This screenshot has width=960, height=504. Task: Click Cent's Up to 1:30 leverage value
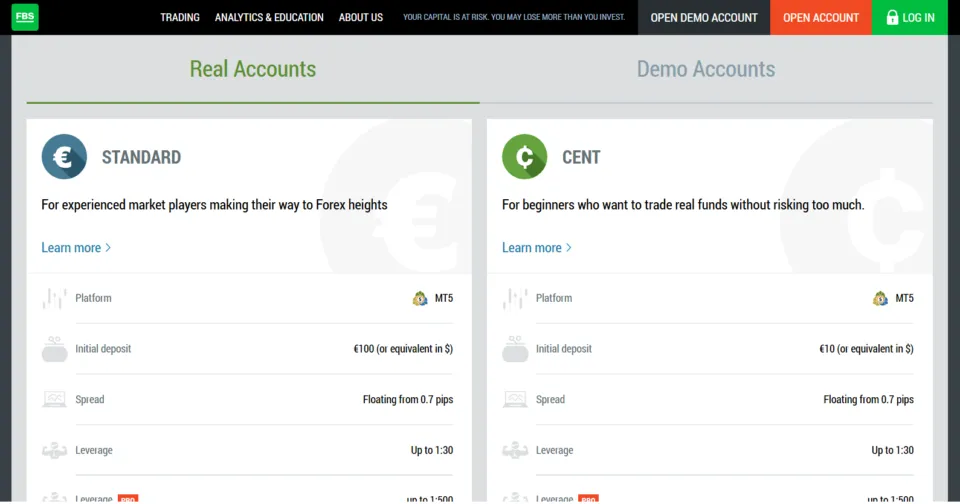tap(892, 450)
